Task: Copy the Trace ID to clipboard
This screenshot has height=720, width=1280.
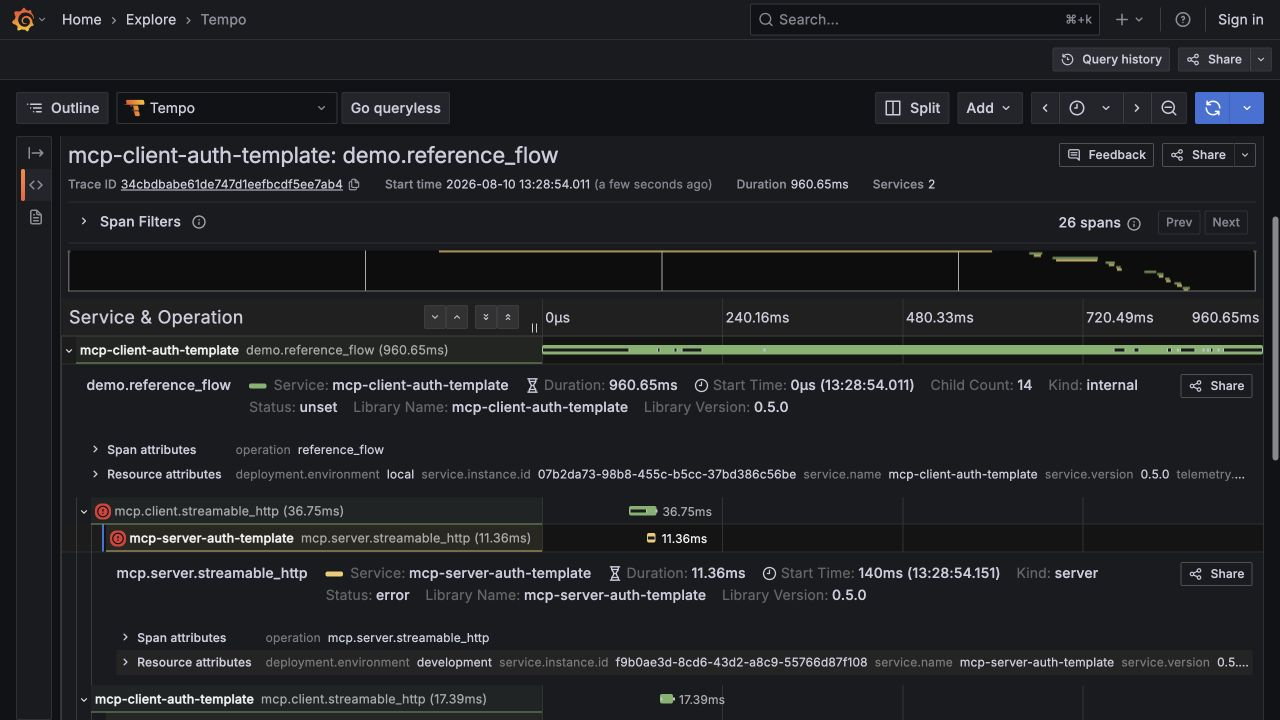Action: (354, 184)
